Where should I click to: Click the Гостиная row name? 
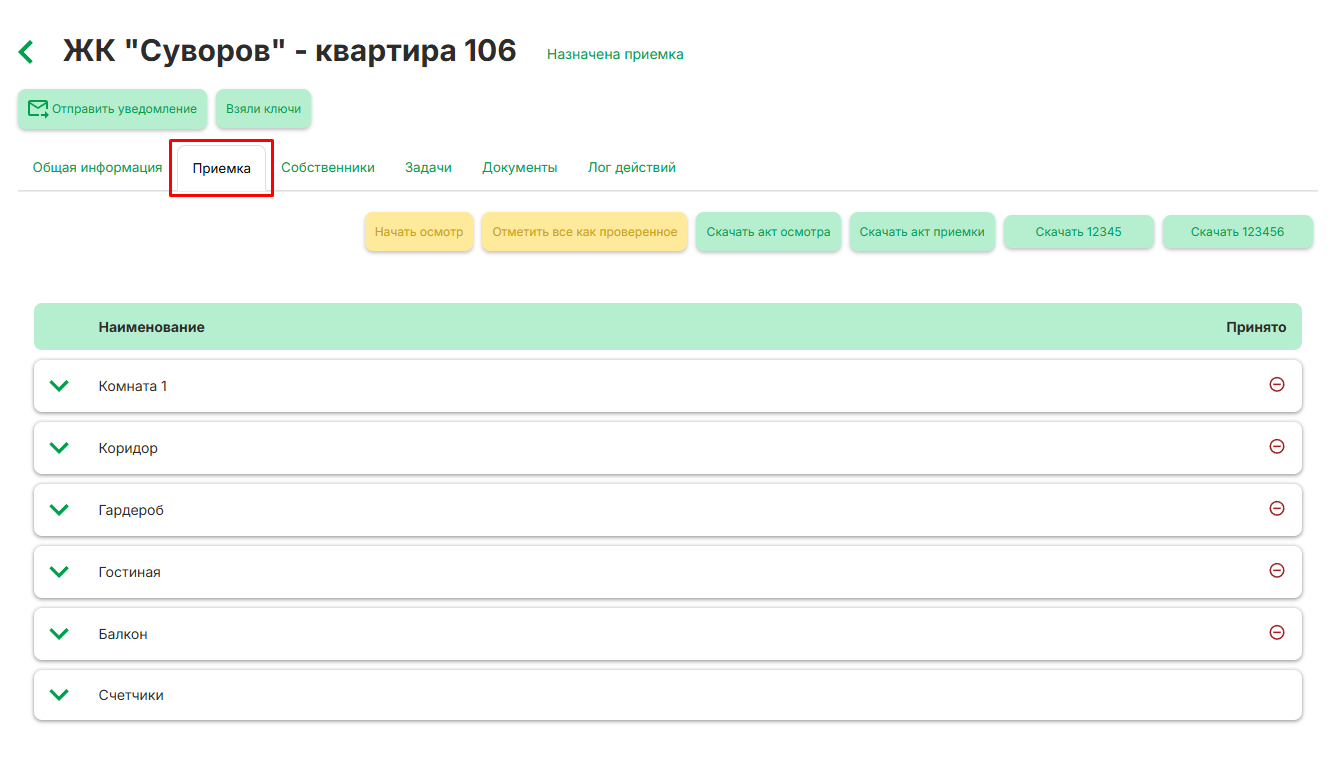(x=130, y=572)
